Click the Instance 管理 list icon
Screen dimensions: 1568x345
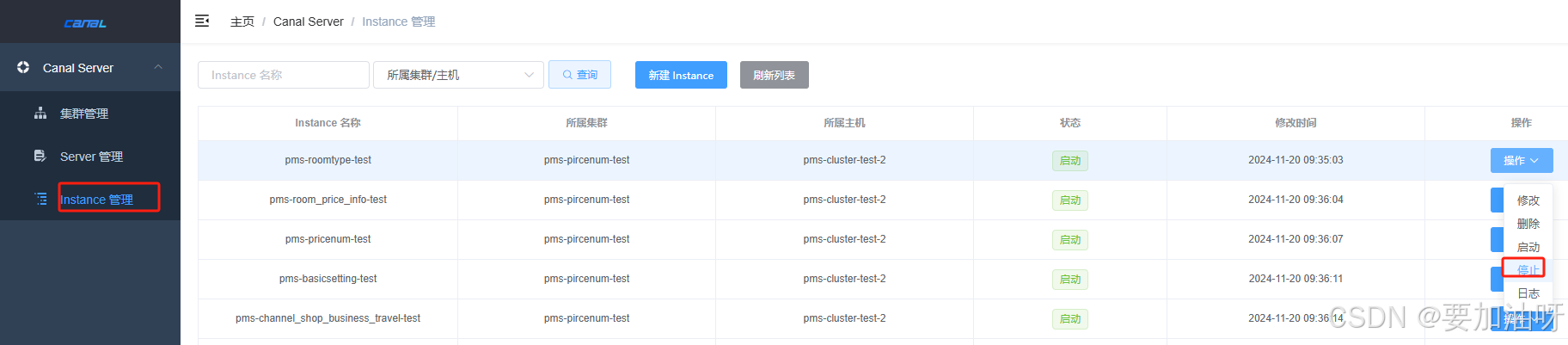(40, 199)
